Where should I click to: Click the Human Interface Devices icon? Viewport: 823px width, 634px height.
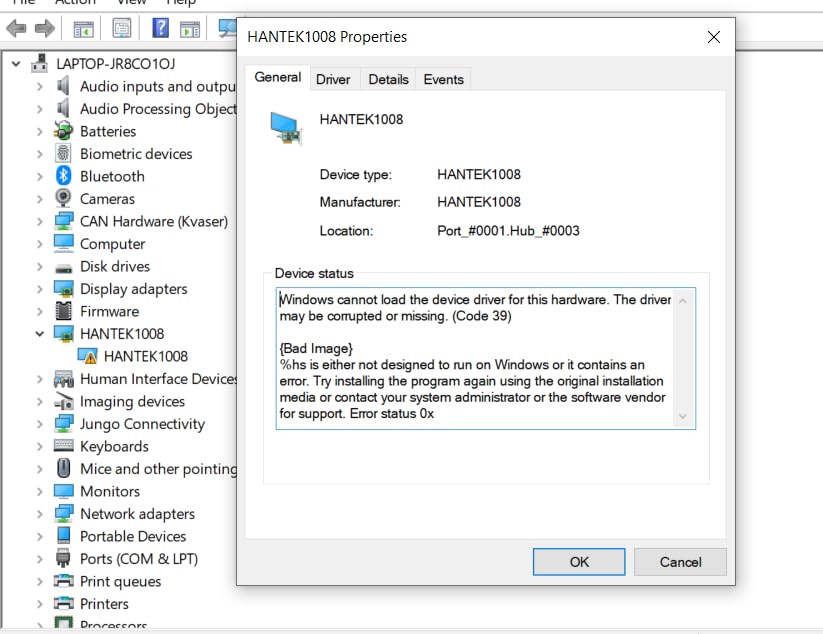pos(64,378)
